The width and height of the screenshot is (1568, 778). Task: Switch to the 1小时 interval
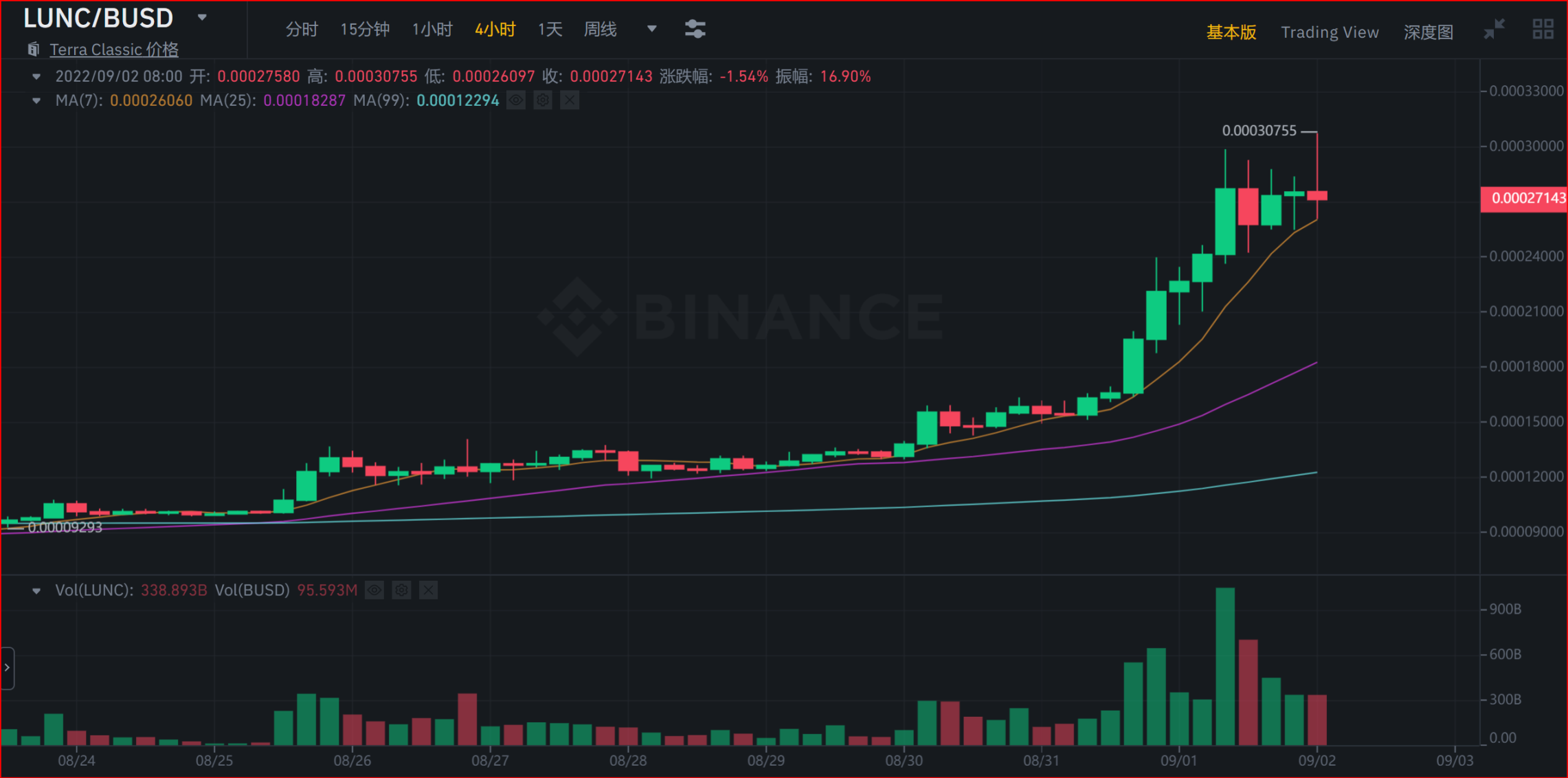(x=432, y=30)
